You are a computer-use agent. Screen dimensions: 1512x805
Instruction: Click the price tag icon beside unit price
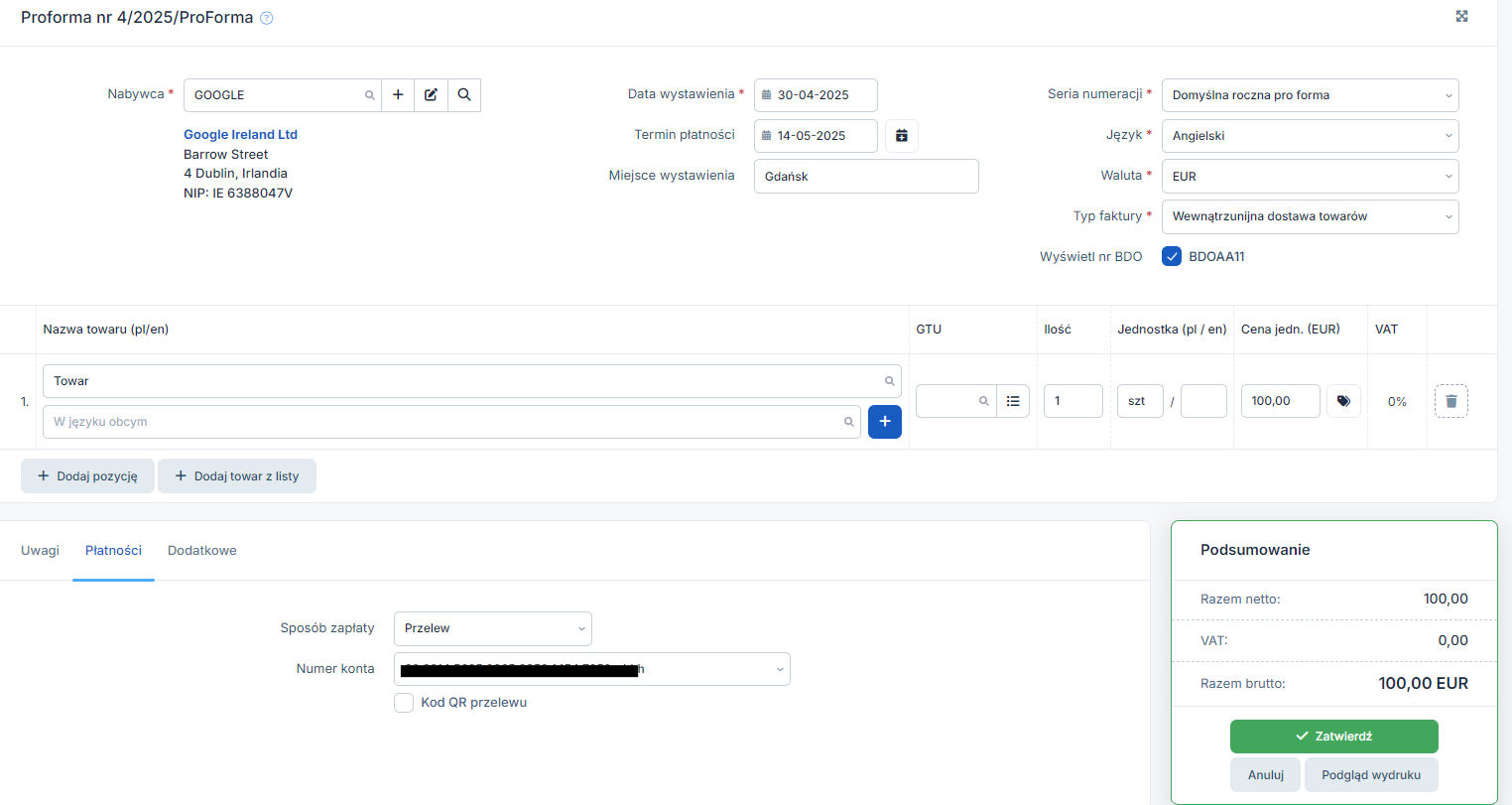coord(1343,401)
